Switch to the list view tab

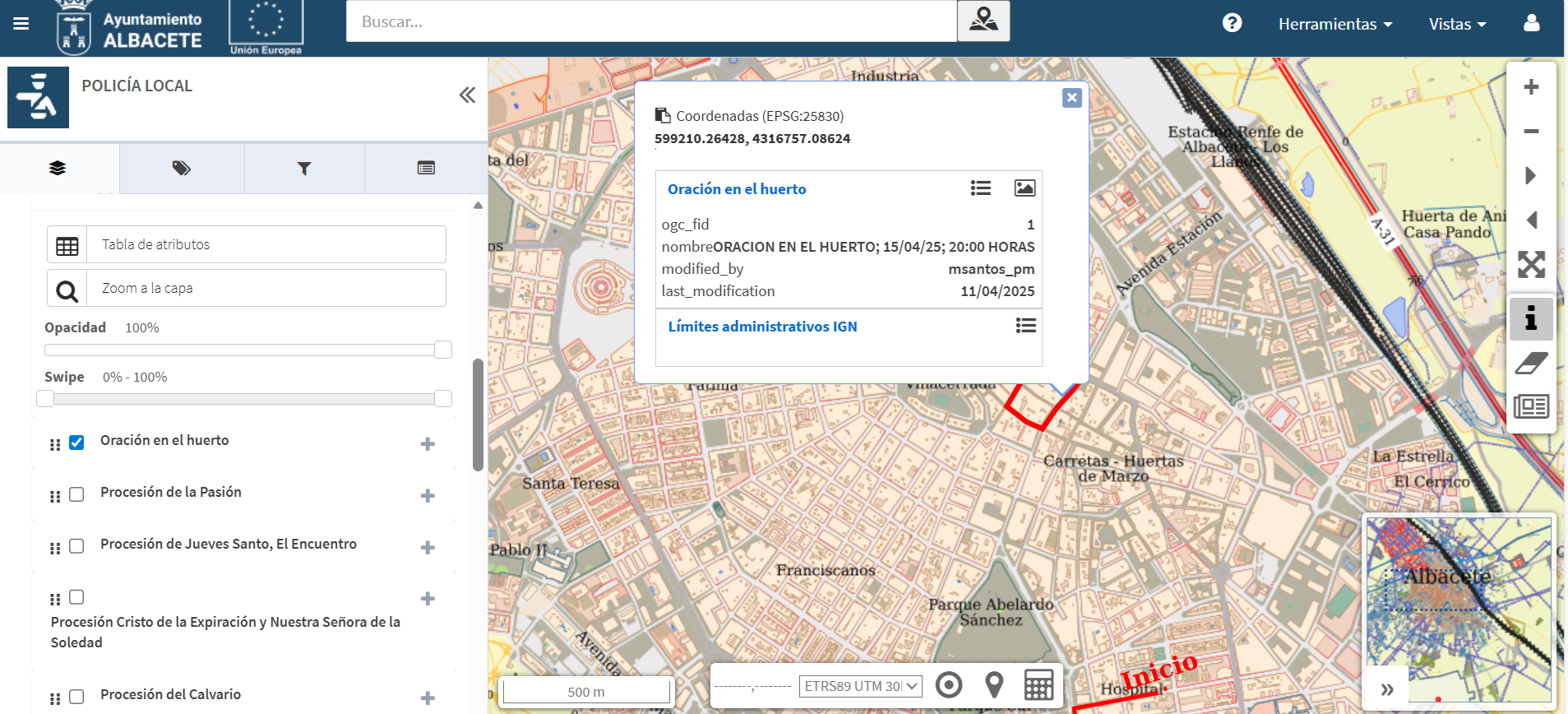(426, 169)
